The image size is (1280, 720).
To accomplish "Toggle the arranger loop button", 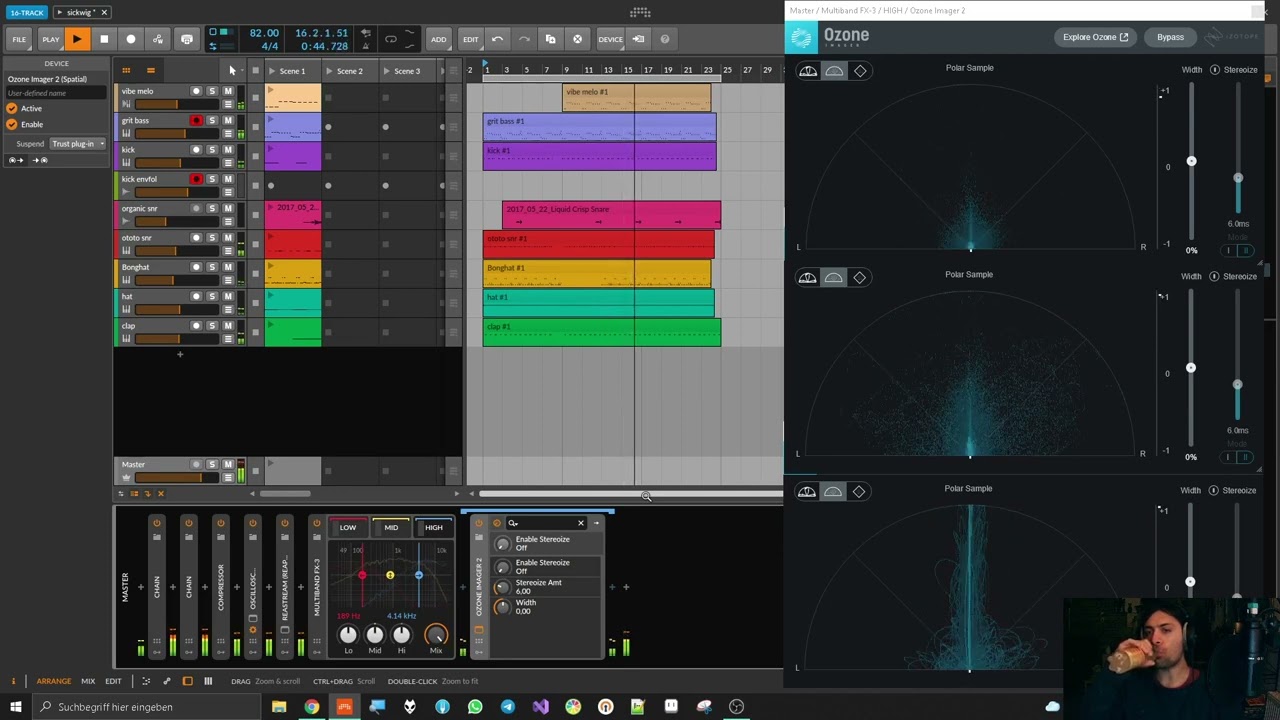I will pos(391,39).
